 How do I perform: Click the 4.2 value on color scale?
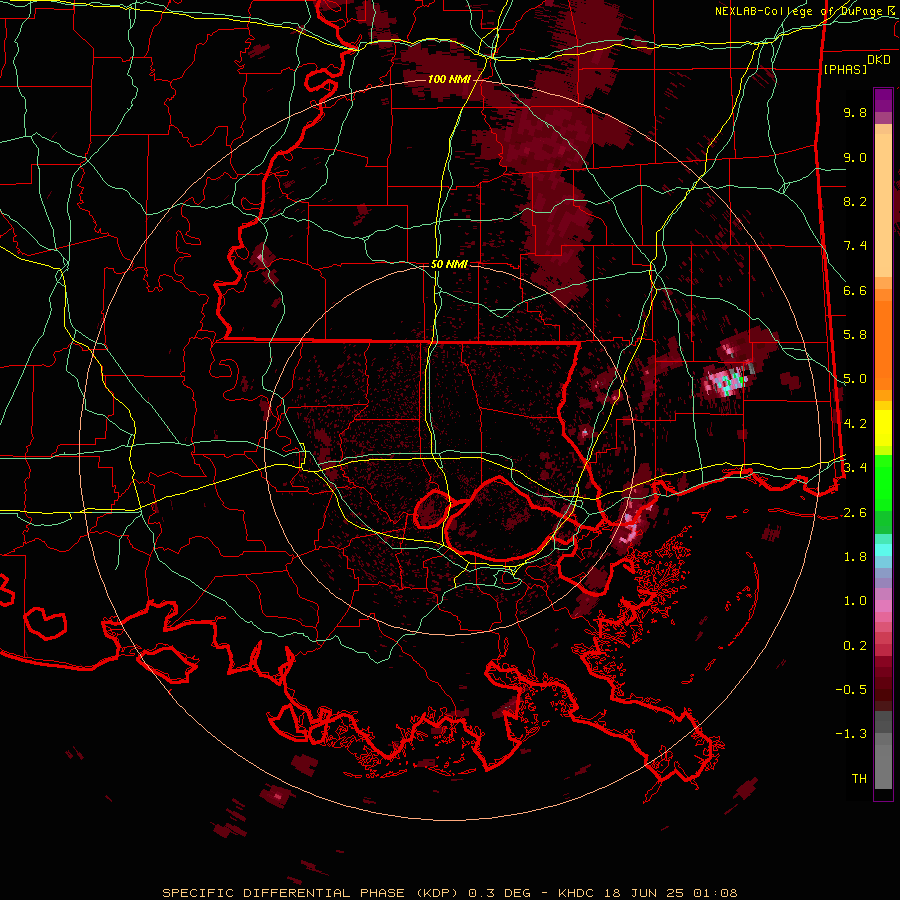coord(855,424)
